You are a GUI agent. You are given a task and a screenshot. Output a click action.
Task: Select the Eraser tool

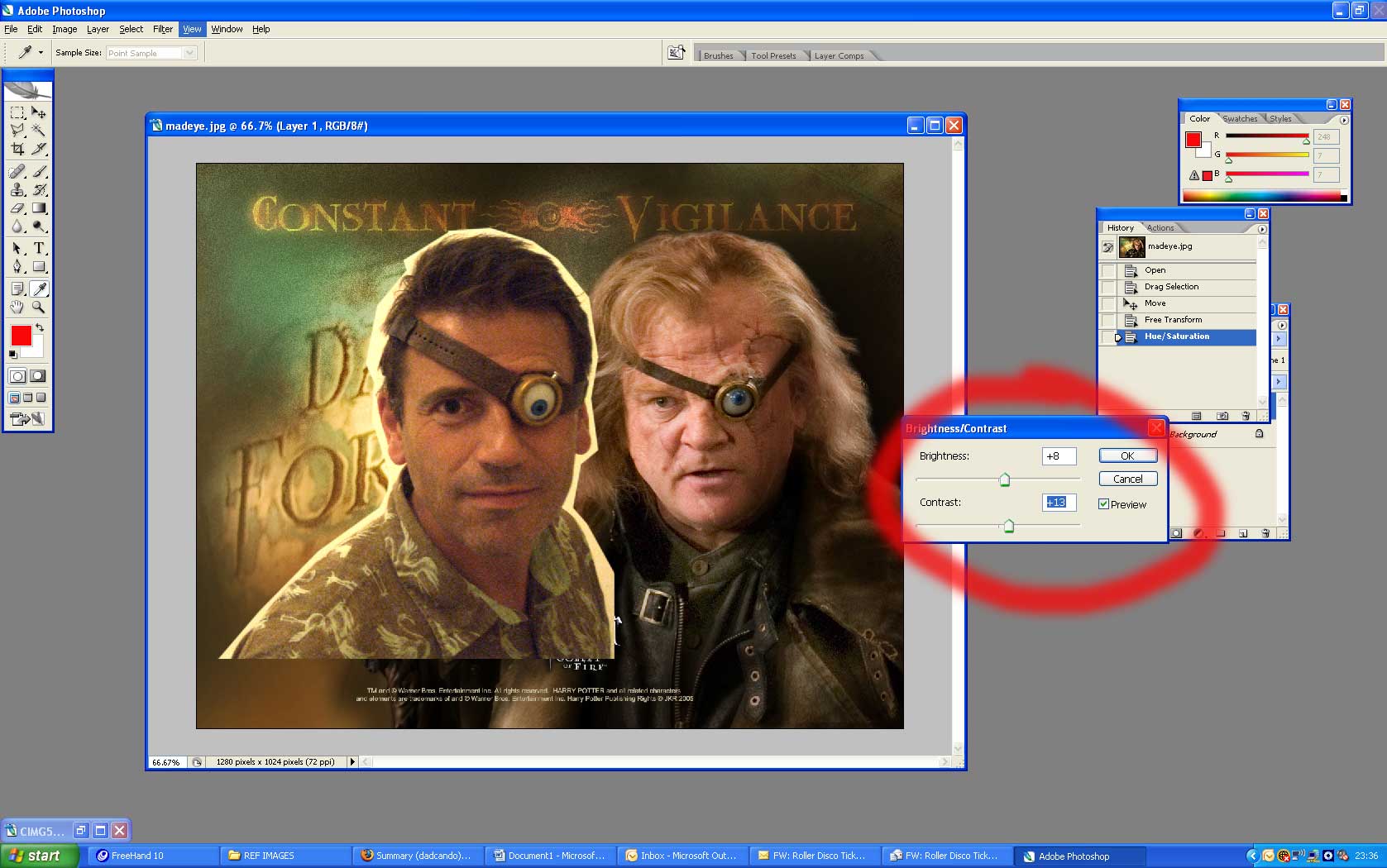coord(17,208)
